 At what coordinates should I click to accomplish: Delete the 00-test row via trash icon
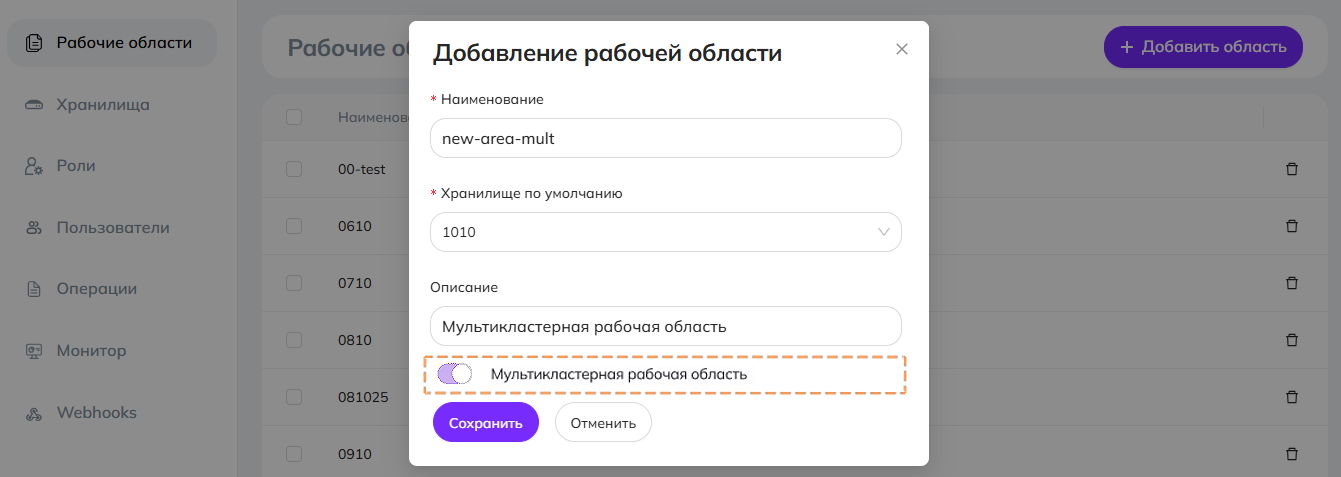pyautogui.click(x=1291, y=169)
